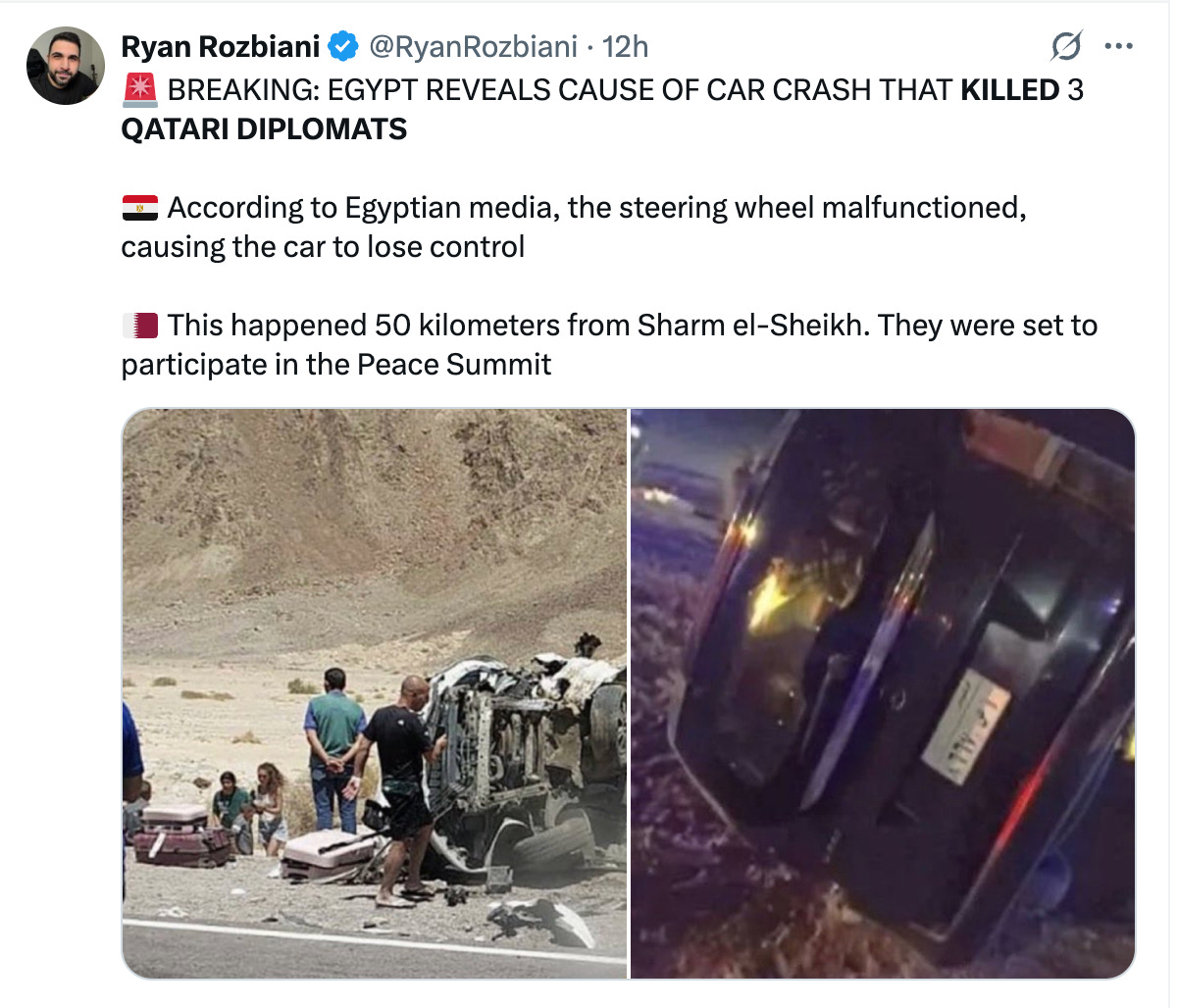Open the Grok explain post icon
This screenshot has height=1008, width=1177.
pyautogui.click(x=1065, y=46)
